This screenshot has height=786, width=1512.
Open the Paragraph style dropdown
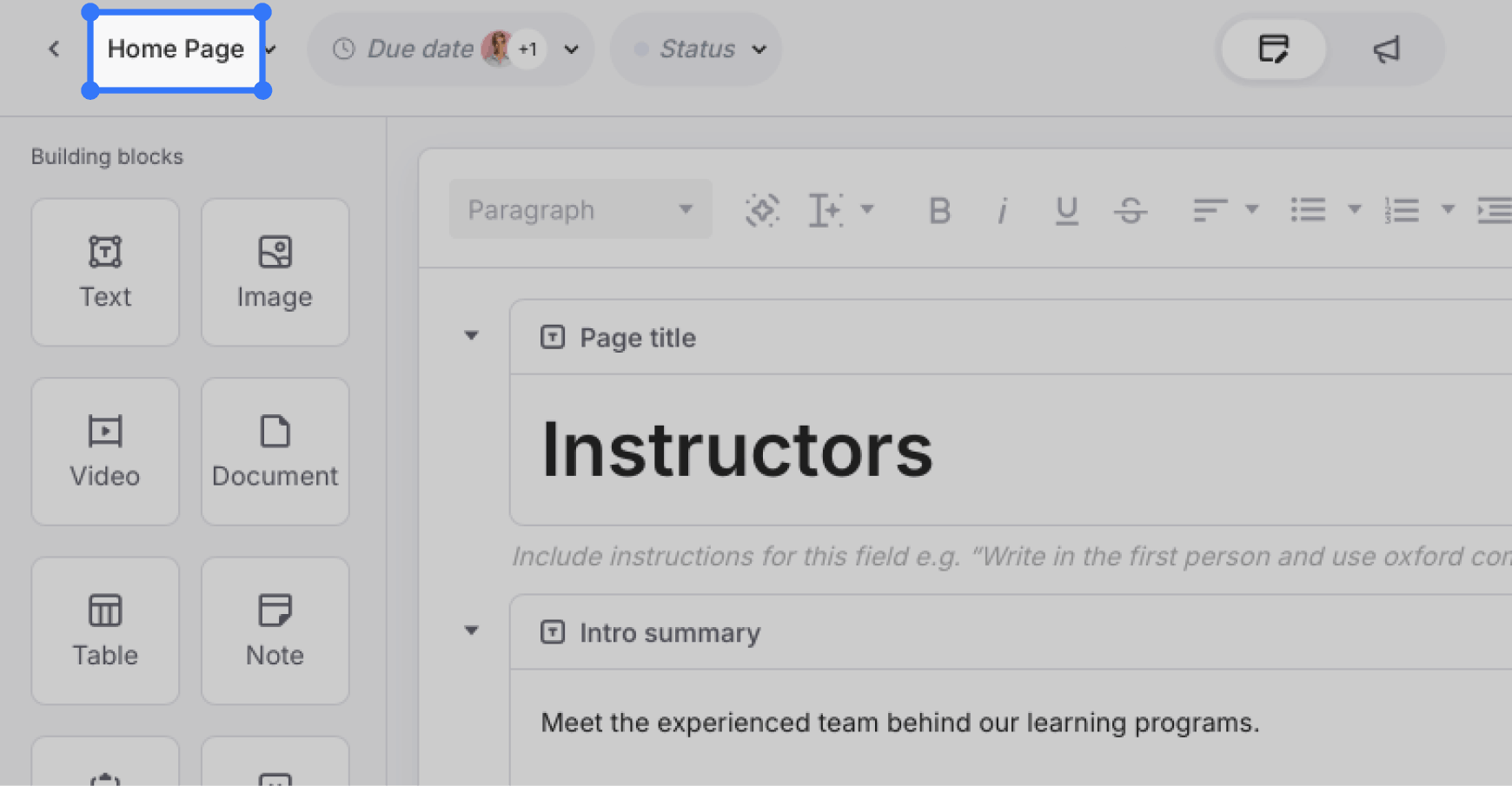point(579,208)
